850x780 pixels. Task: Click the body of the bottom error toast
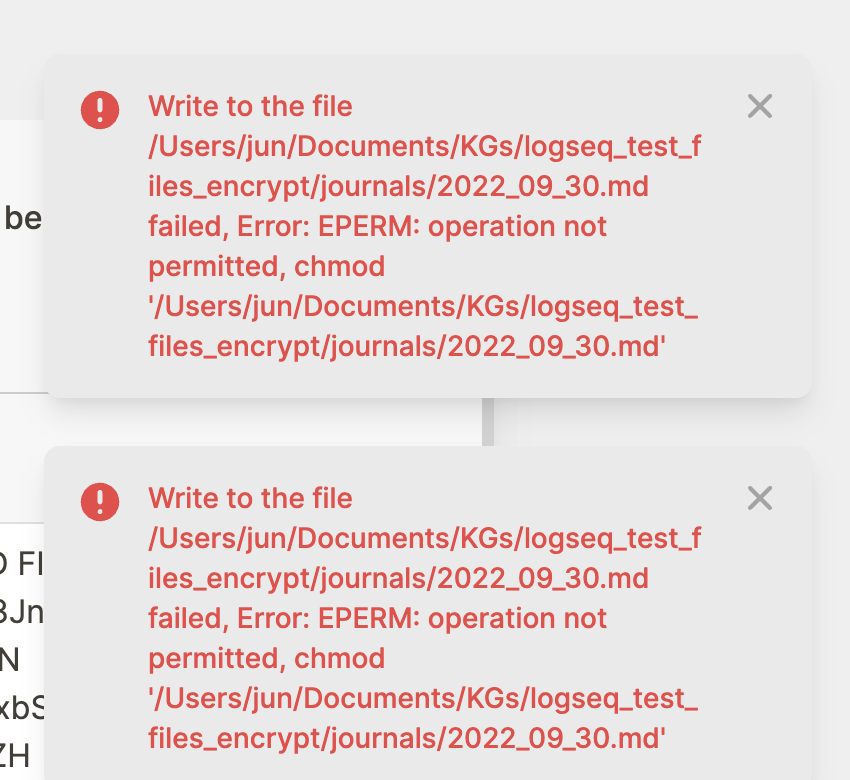(420, 615)
